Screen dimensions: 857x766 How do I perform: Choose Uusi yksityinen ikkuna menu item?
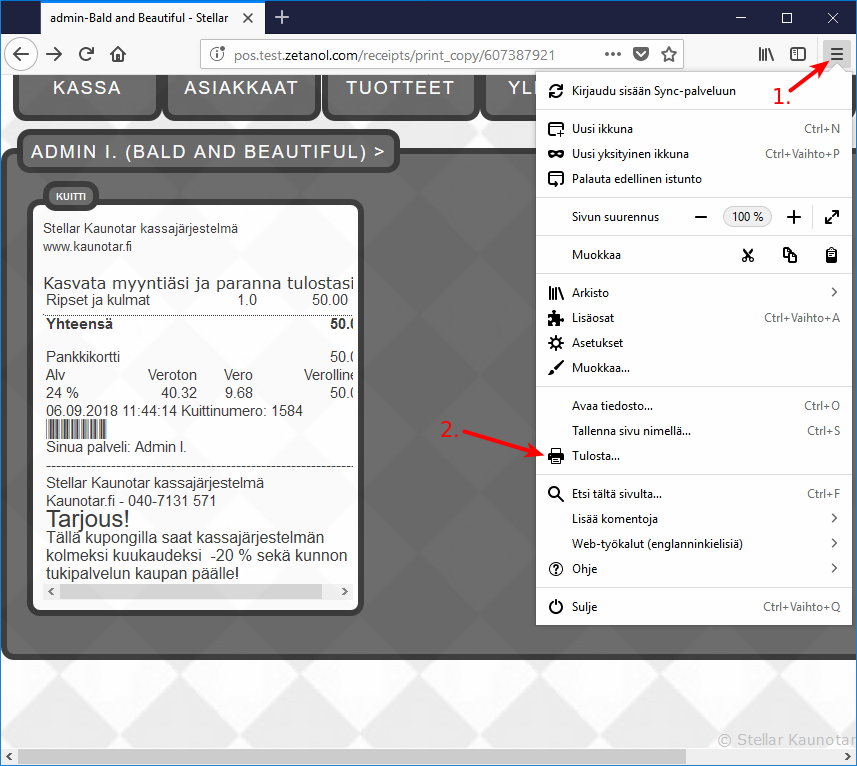click(630, 154)
